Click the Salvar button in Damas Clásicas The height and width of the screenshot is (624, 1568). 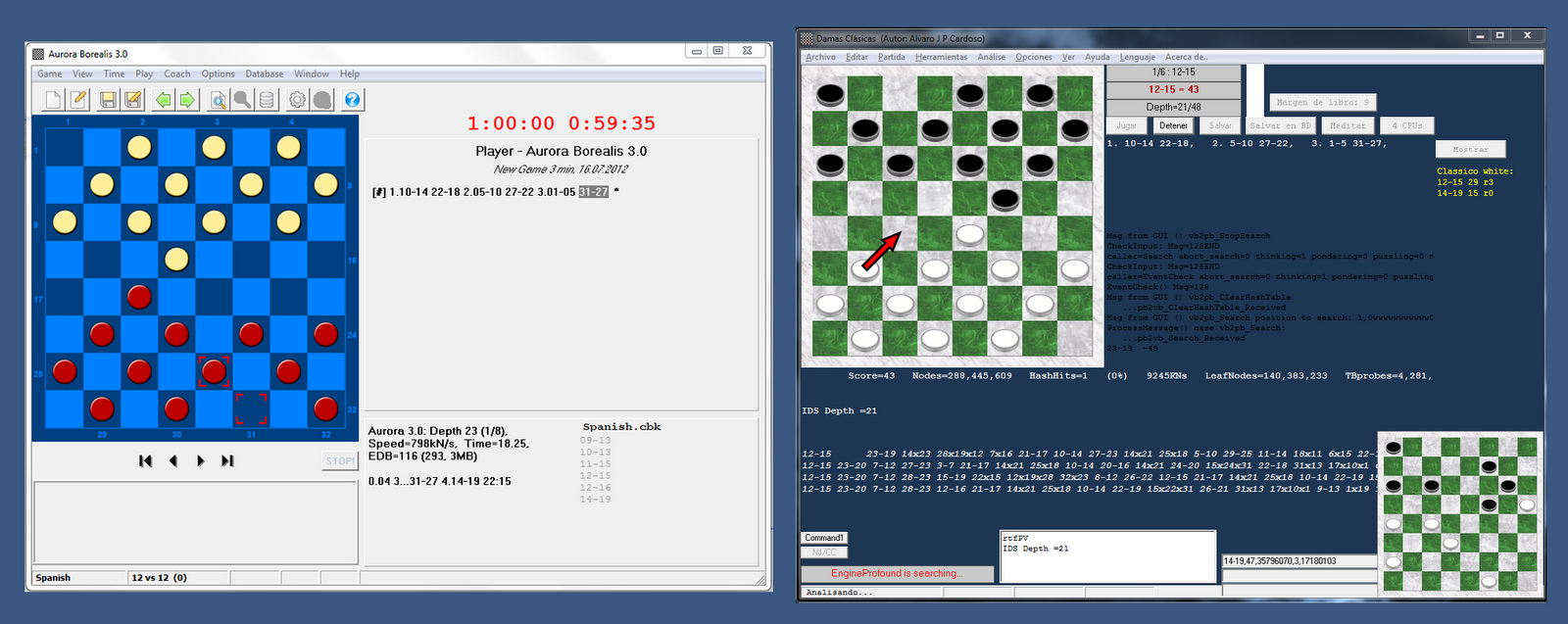tap(1220, 125)
